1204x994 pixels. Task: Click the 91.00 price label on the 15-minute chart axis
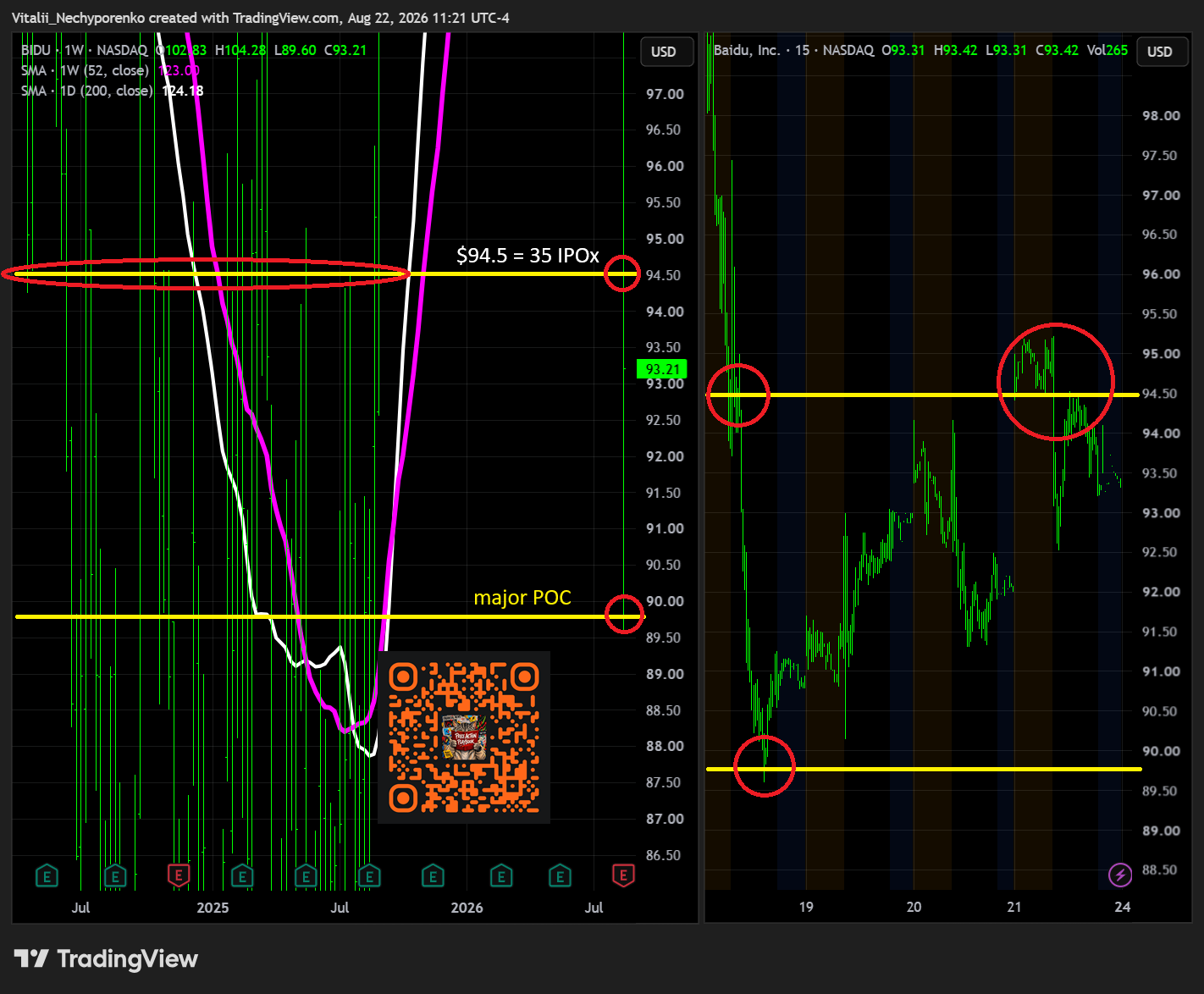coord(1161,671)
